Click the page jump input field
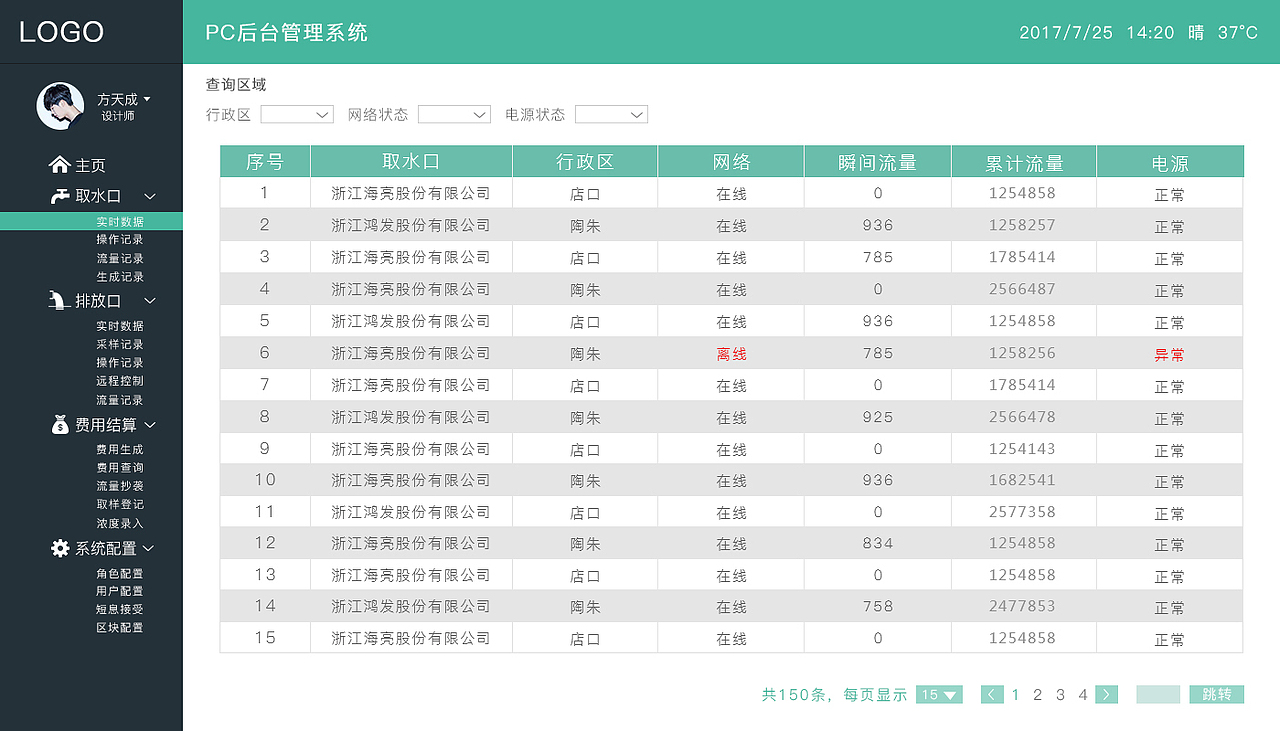Screen dimensions: 1280x731 click(1157, 694)
